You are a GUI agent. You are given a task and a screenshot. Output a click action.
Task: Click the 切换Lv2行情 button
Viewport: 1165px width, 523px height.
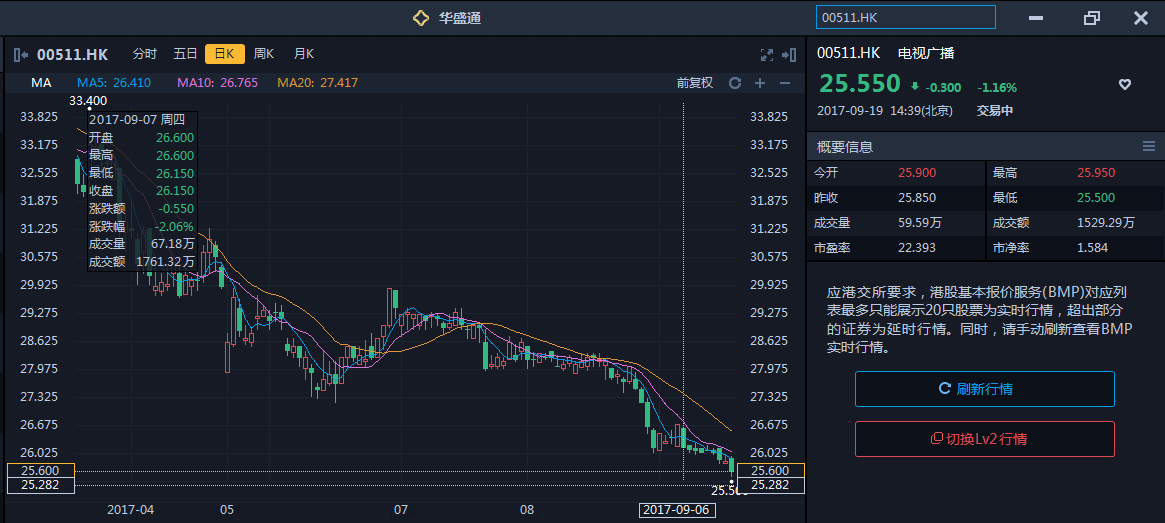(x=984, y=438)
